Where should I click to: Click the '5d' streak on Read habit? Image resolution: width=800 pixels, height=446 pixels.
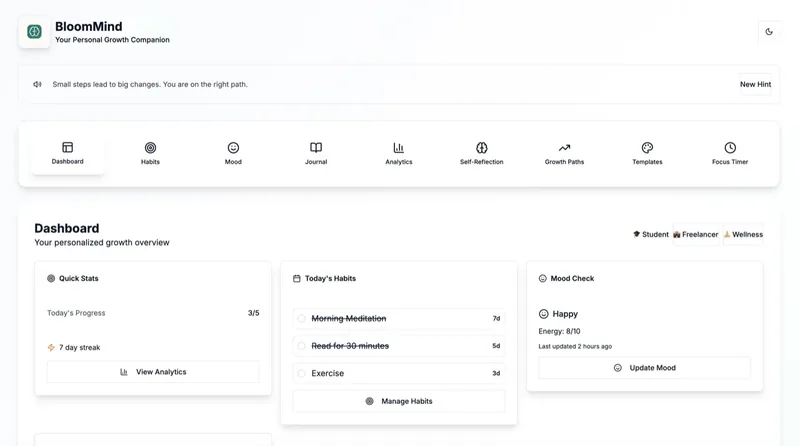496,346
